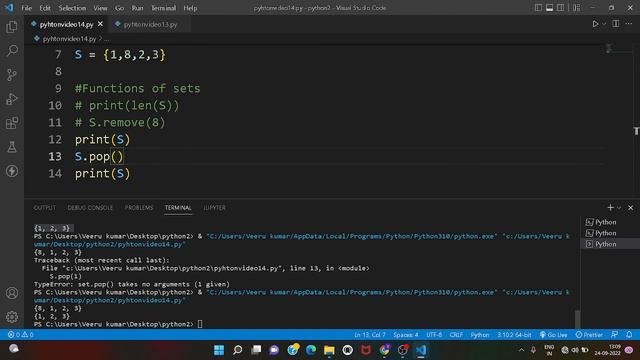
Task: Split the editor right
Action: pos(616,24)
